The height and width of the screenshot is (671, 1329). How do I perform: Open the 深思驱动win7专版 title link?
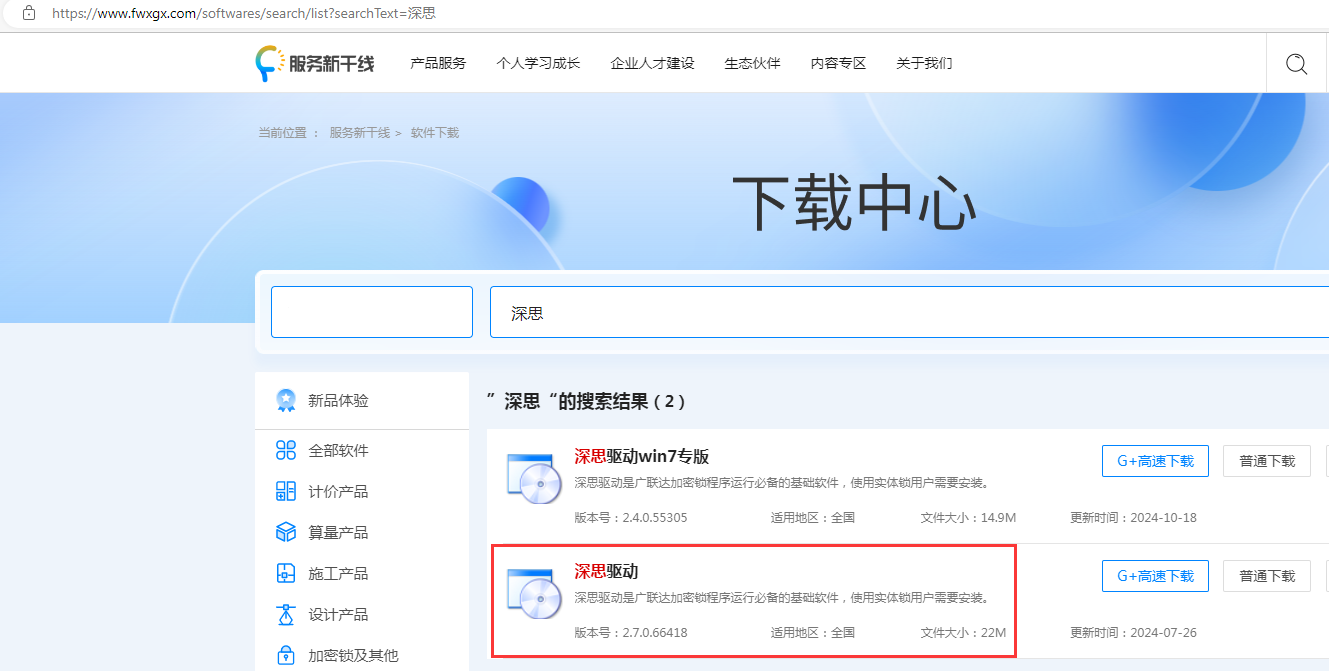click(641, 457)
